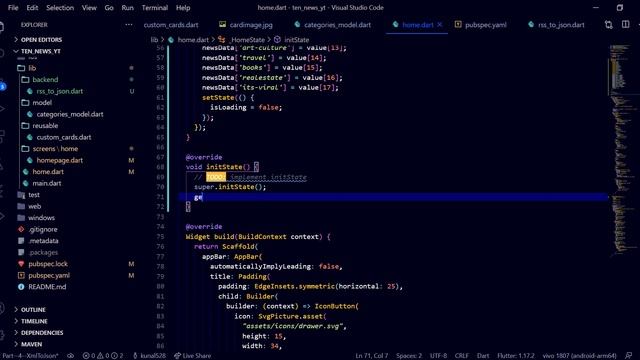Click the Flutter: 1.17.2 version item
Image resolution: width=640 pixels, height=360 pixels.
516,356
